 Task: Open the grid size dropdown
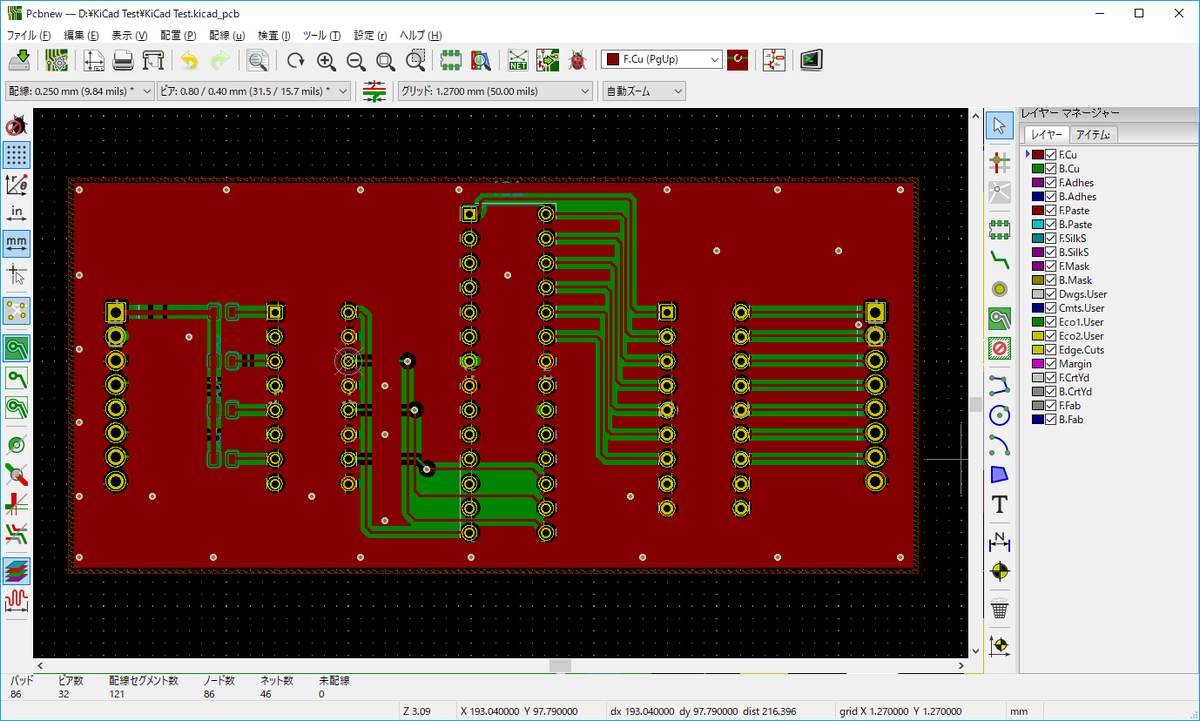coord(496,91)
